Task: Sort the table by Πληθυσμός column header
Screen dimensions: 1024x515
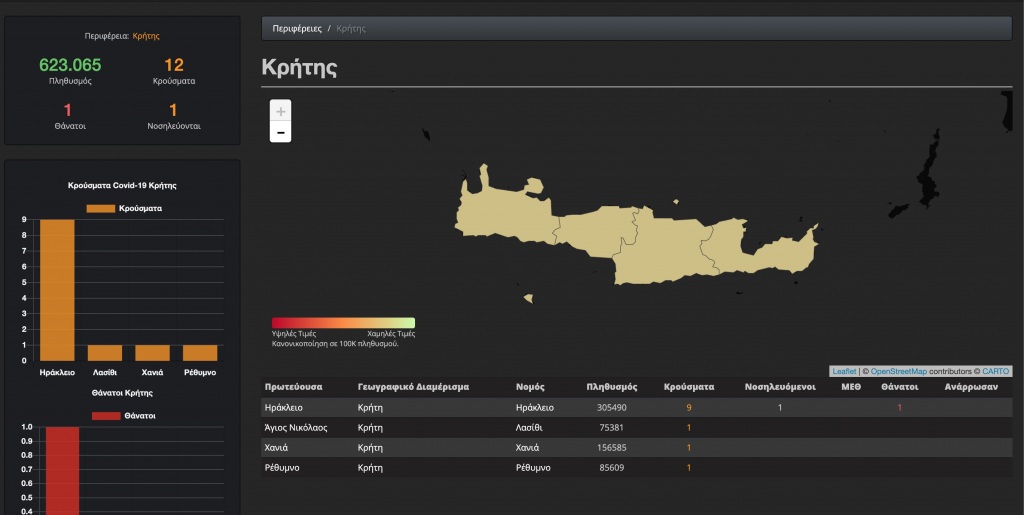Action: [611, 387]
